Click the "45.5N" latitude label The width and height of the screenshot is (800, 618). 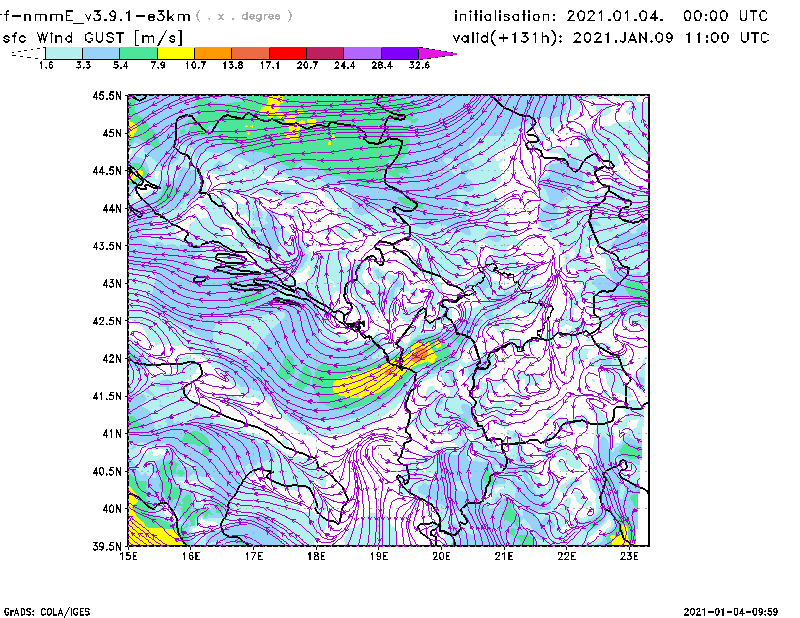point(107,95)
